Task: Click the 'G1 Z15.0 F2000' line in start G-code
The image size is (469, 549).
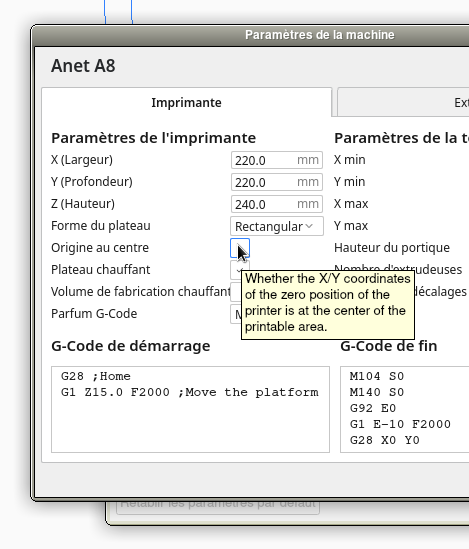Action: 190,392
